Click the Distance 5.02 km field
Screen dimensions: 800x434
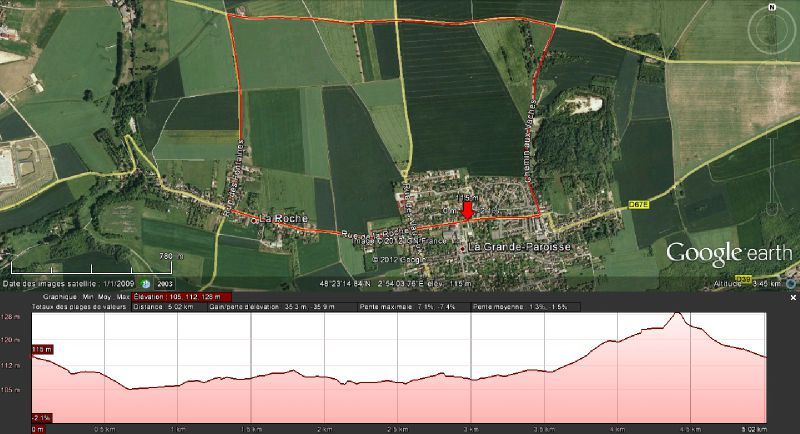click(168, 307)
